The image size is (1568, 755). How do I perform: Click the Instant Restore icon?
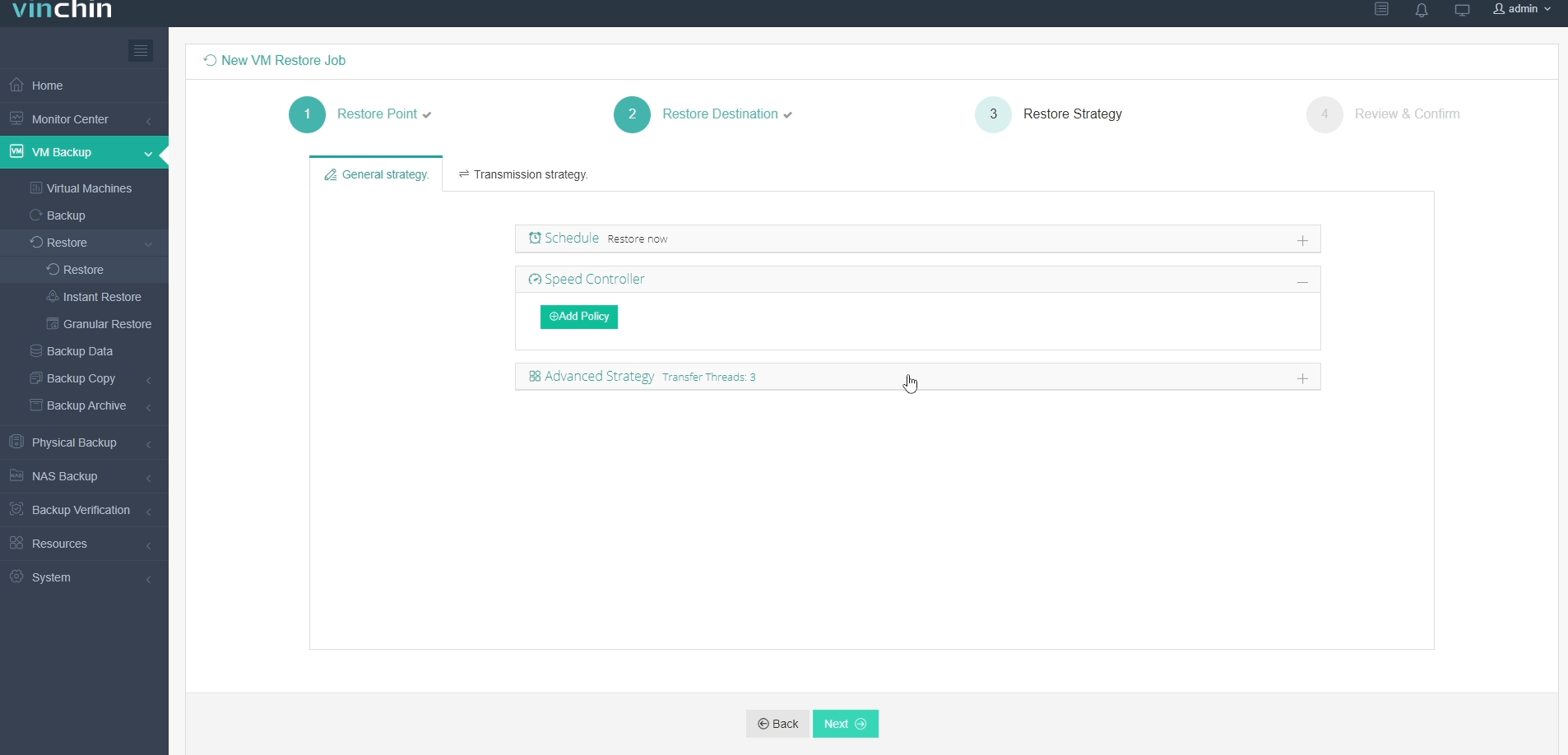tap(53, 296)
